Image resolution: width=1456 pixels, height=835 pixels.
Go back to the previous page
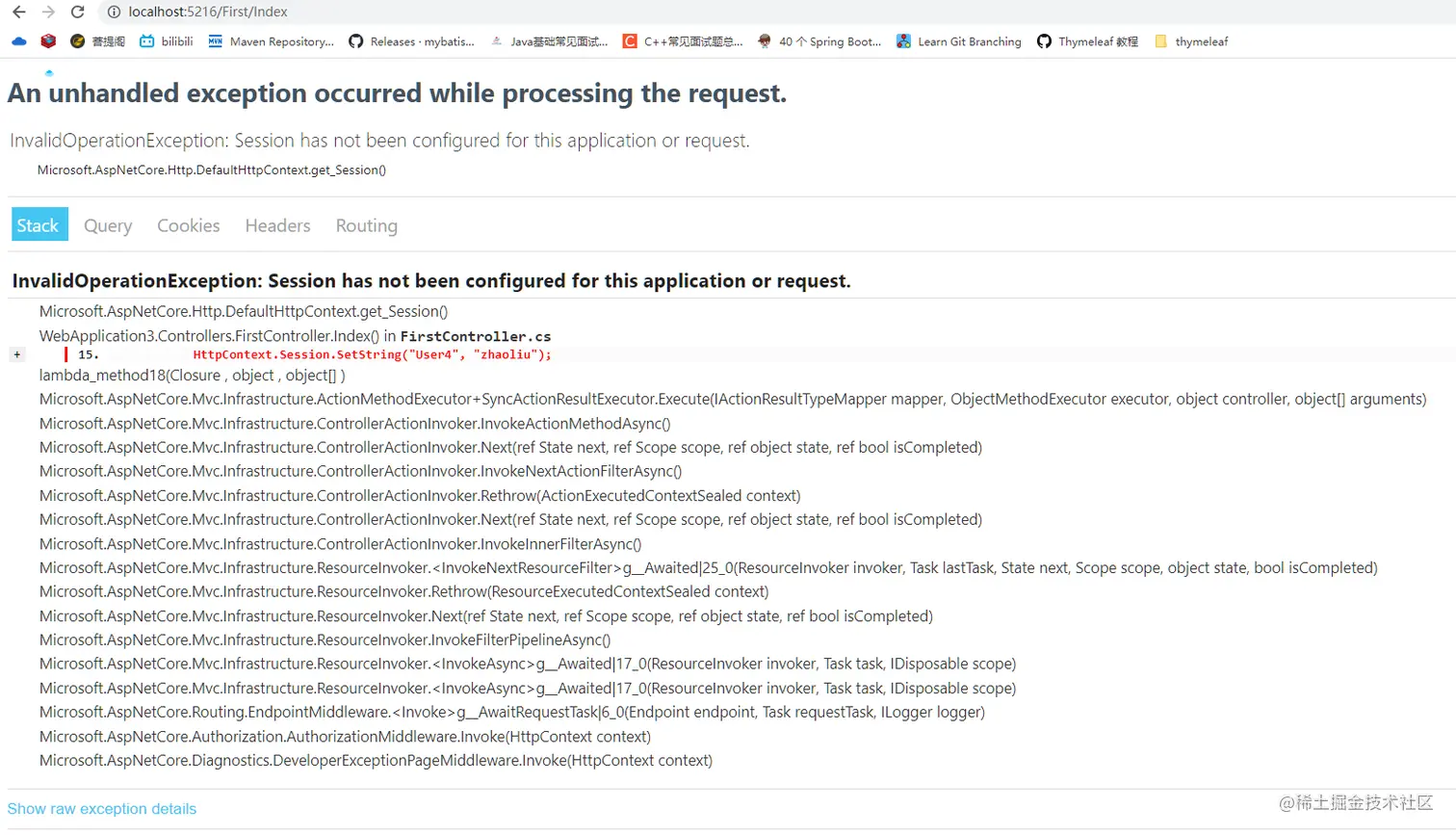19,12
